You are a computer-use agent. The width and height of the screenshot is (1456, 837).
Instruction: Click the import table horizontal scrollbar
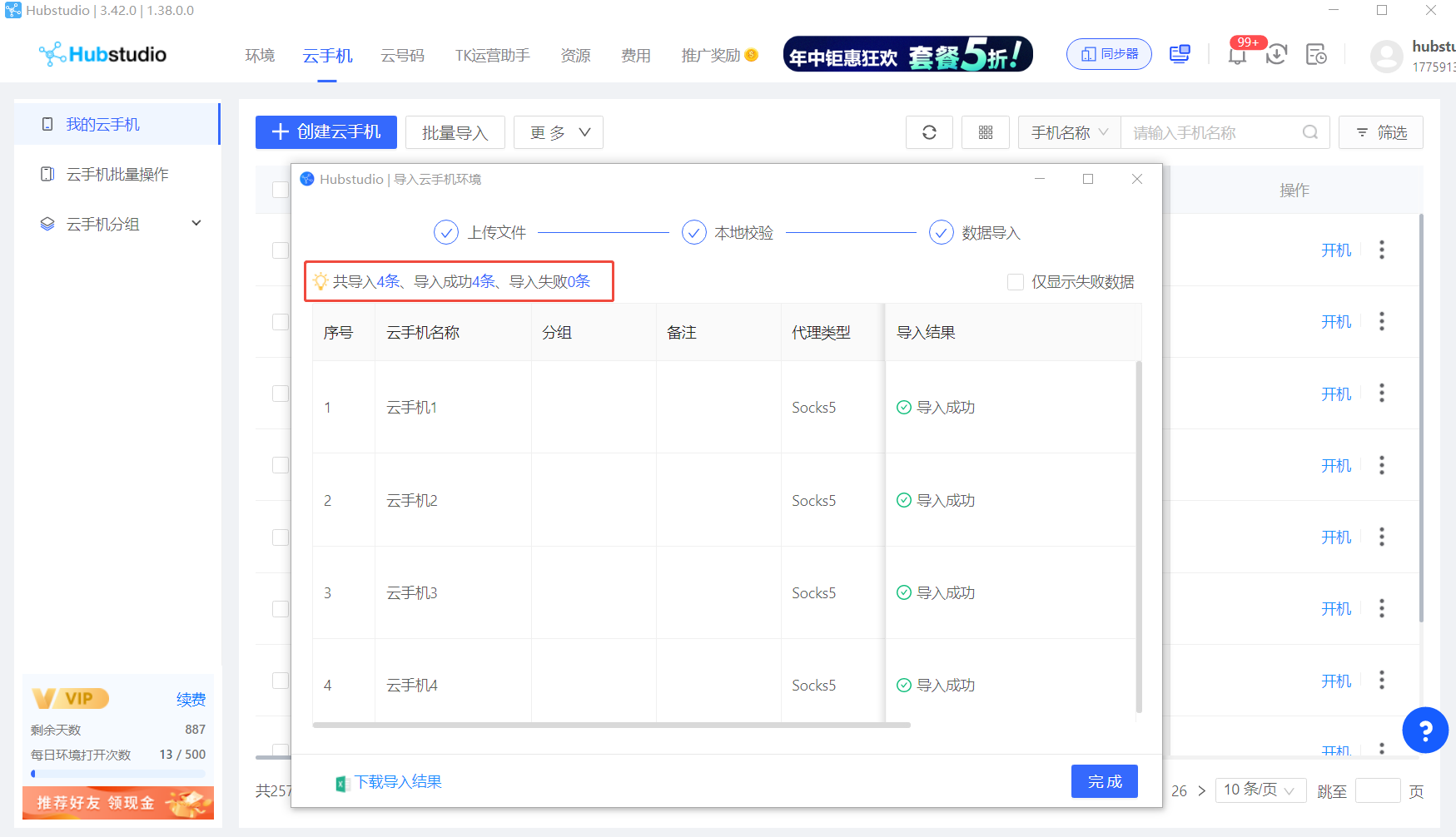click(x=612, y=725)
